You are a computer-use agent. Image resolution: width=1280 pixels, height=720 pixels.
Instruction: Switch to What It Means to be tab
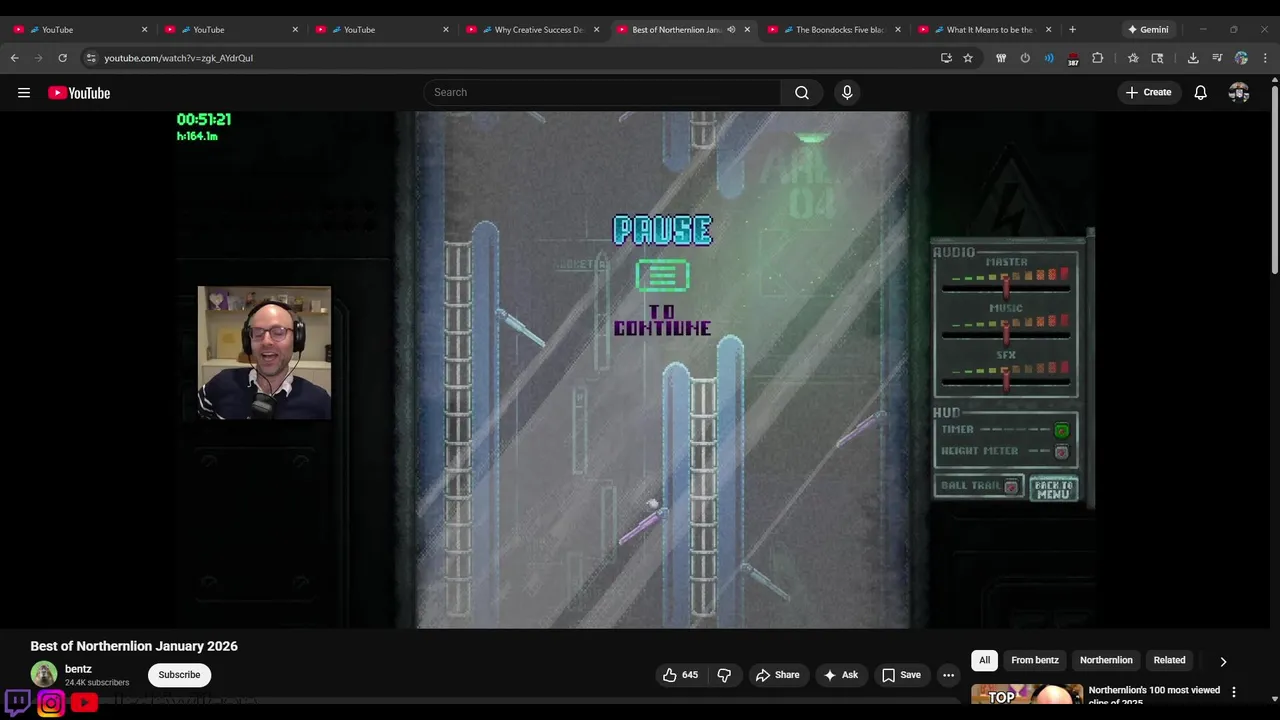pyautogui.click(x=984, y=30)
